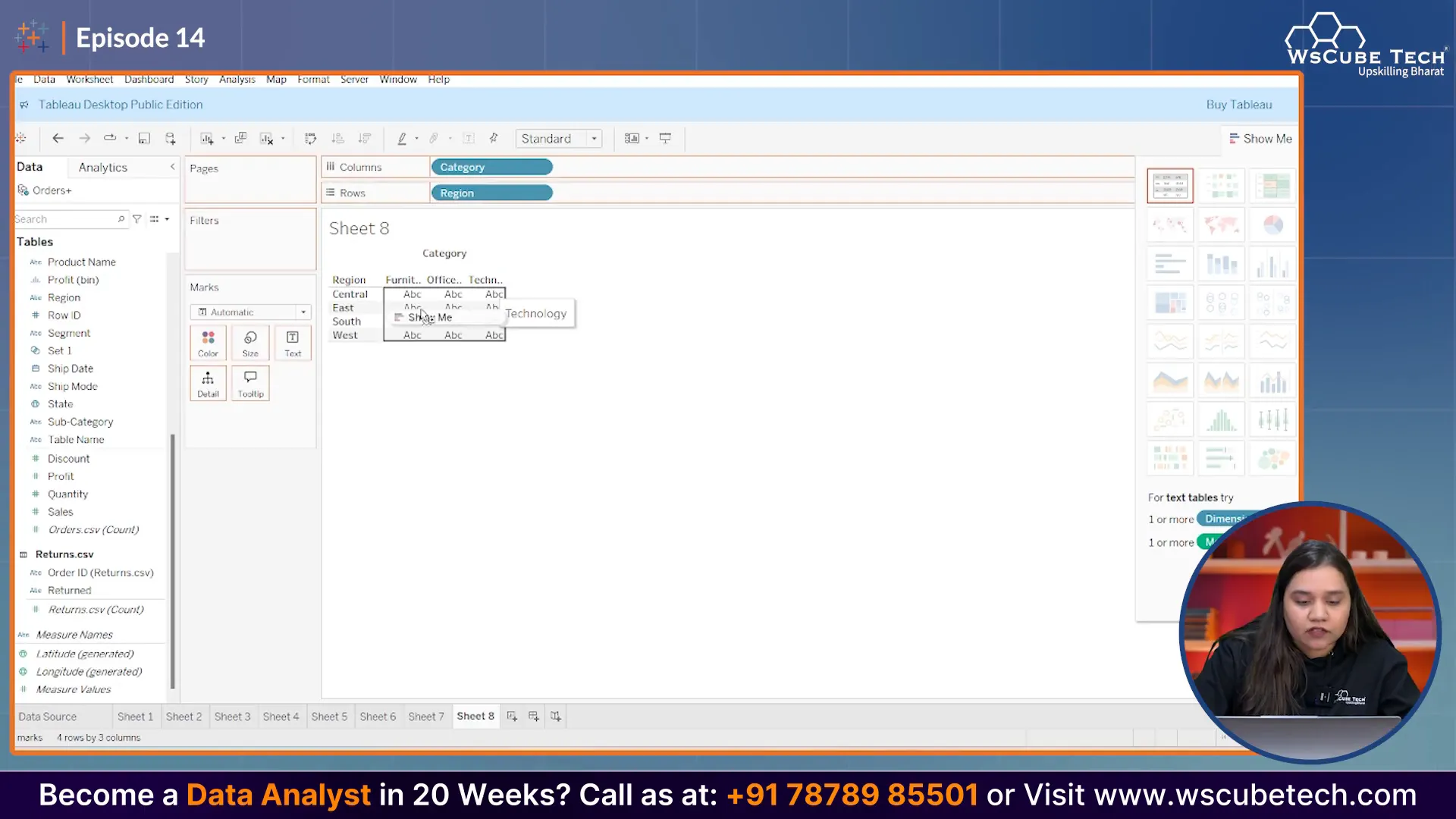Toggle Presentation Mode icon in toolbar
The image size is (1456, 819).
click(665, 138)
